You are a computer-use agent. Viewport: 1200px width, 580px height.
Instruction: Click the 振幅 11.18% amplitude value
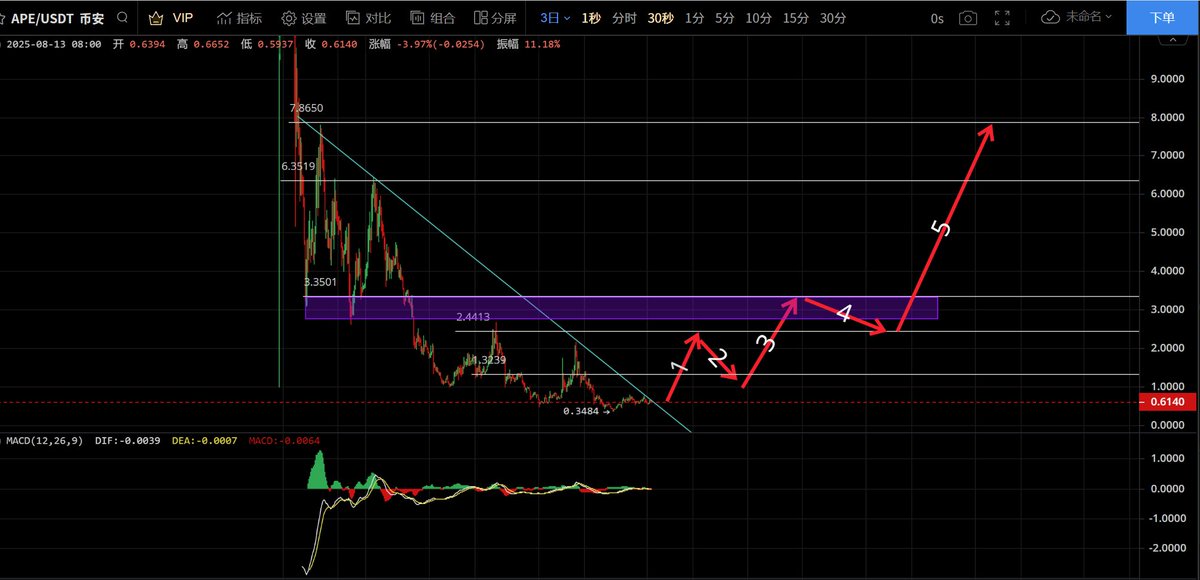[x=529, y=44]
